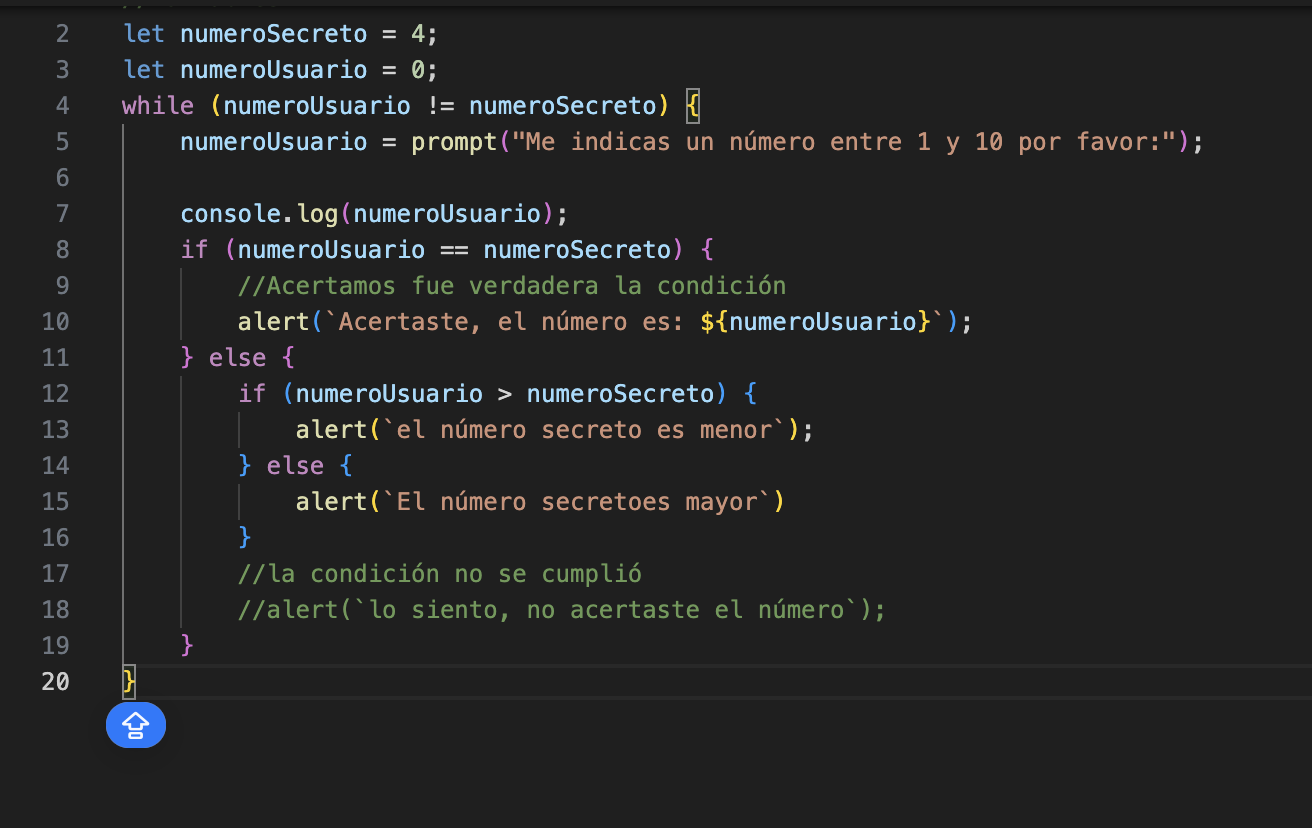1312x828 pixels.
Task: Click string 'el número secreto es menor'
Action: 585,430
